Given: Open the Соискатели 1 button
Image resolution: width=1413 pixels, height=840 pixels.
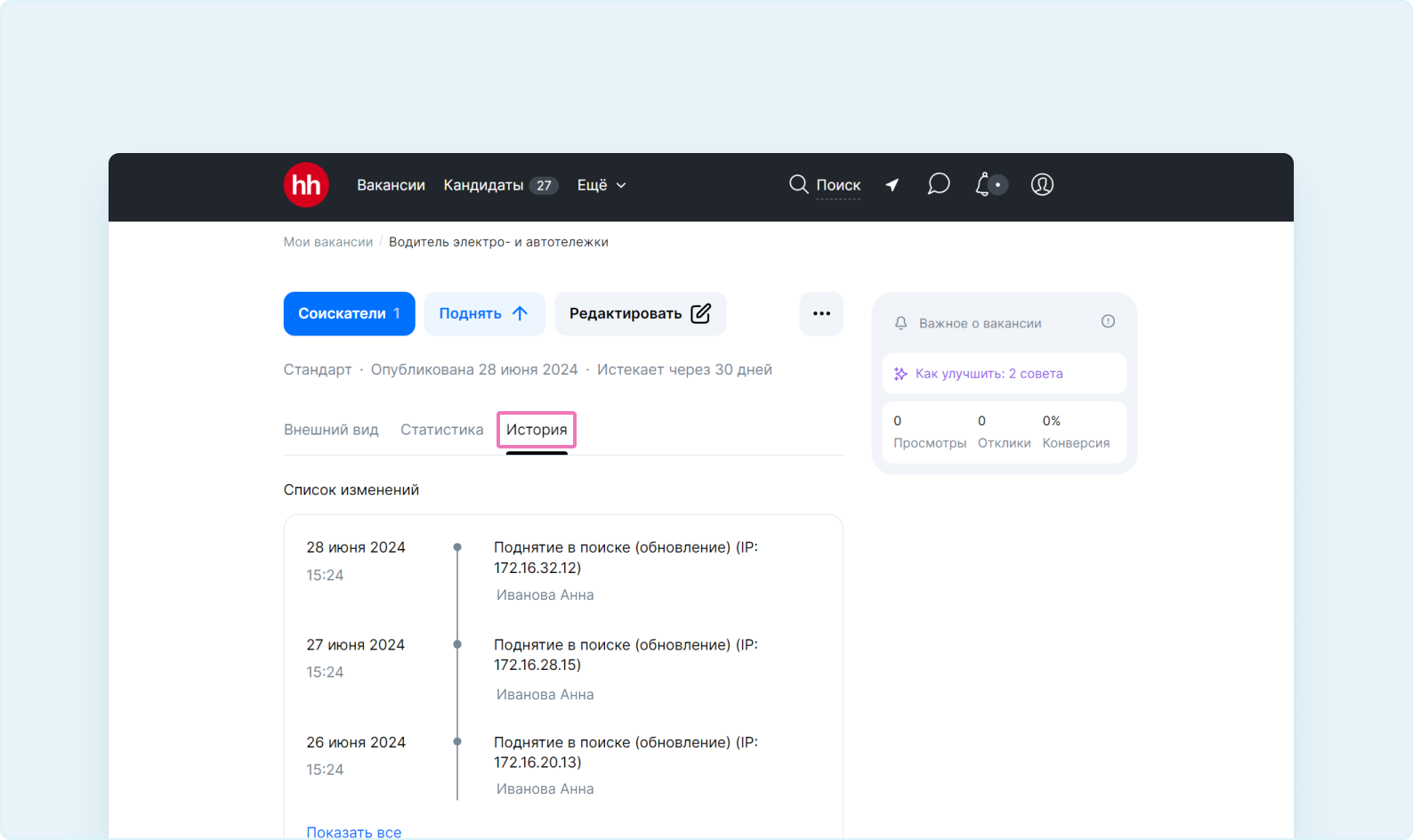Looking at the screenshot, I should (x=350, y=313).
